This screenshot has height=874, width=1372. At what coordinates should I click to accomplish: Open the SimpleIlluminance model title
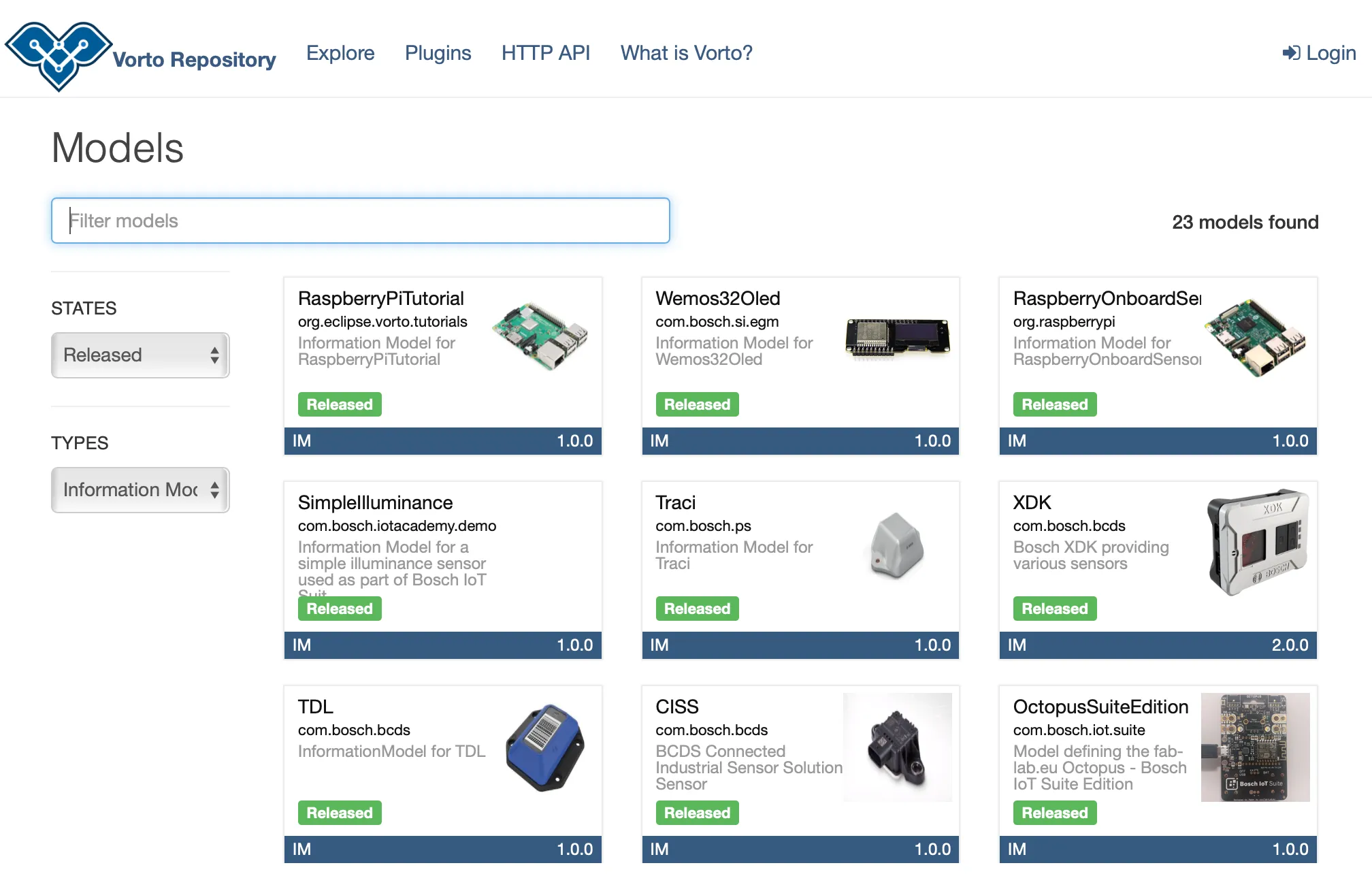click(x=375, y=503)
